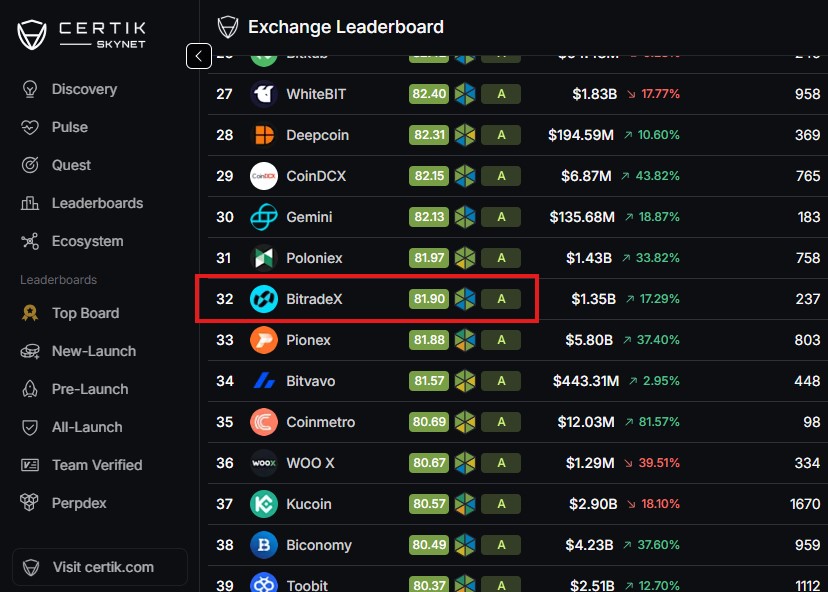Open the Discovery section
The height and width of the screenshot is (592, 828).
84,89
